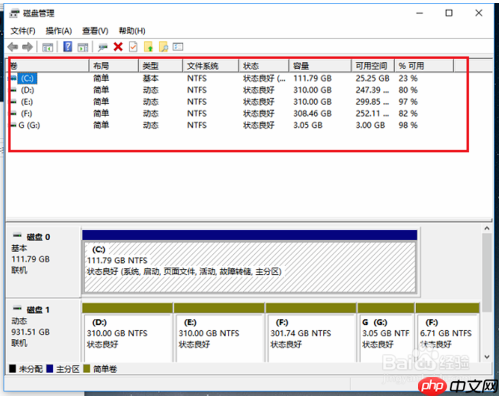Sort by the 类型 column header
Viewport: 499px width, 396px height.
tap(160, 66)
